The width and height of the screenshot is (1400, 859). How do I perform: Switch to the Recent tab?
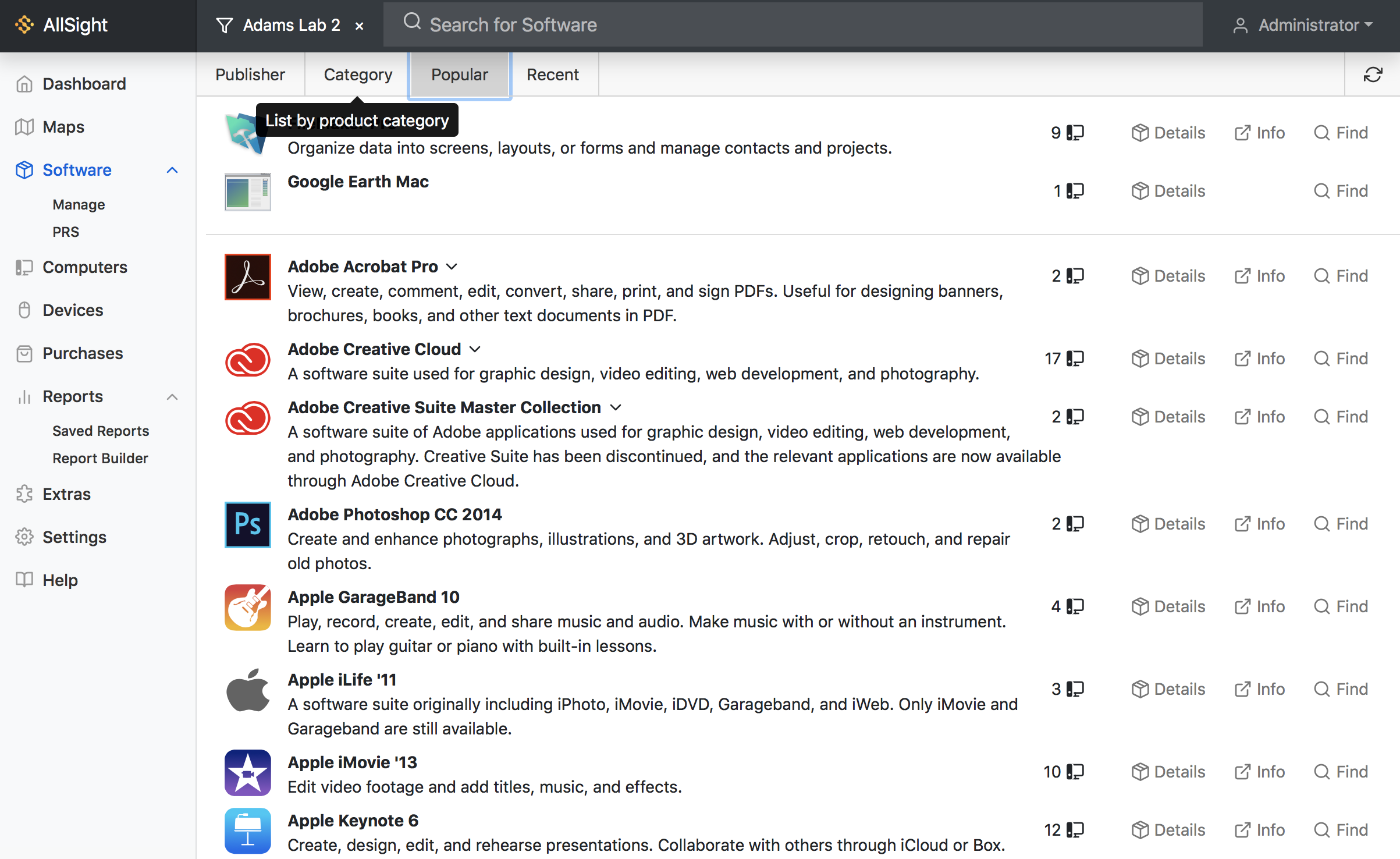click(552, 74)
